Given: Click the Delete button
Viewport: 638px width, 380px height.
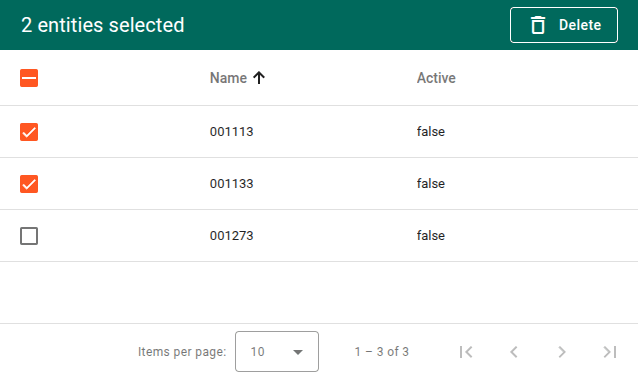Looking at the screenshot, I should [564, 25].
